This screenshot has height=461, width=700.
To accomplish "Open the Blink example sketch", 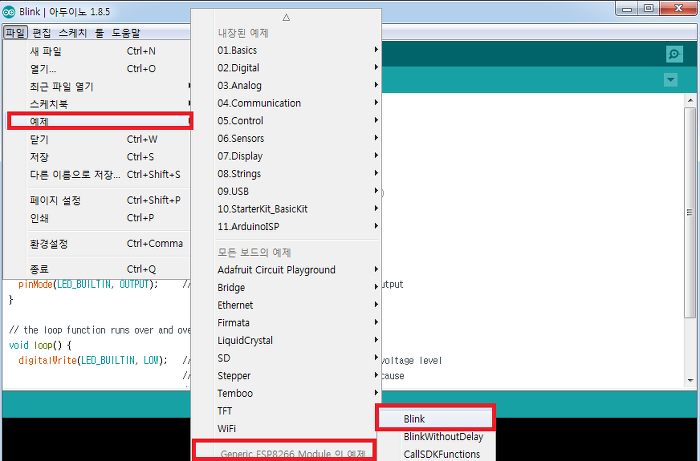I will click(x=436, y=419).
